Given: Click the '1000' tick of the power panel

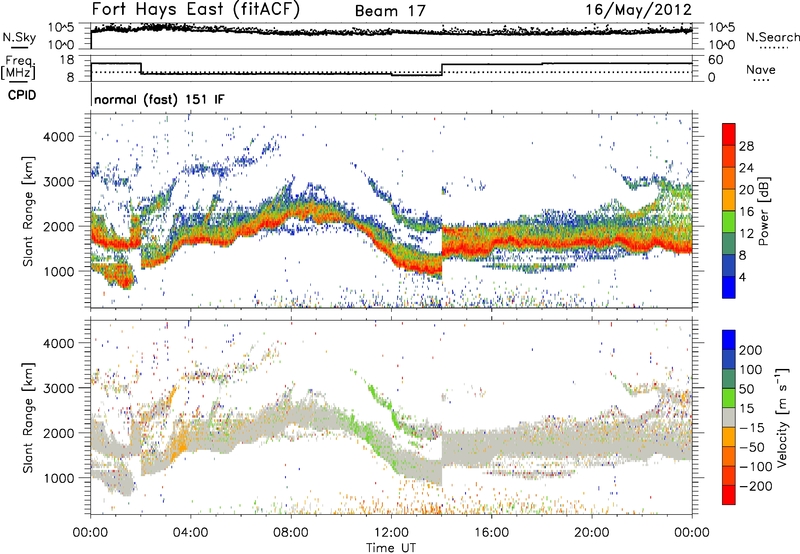Looking at the screenshot, I should point(59,271).
